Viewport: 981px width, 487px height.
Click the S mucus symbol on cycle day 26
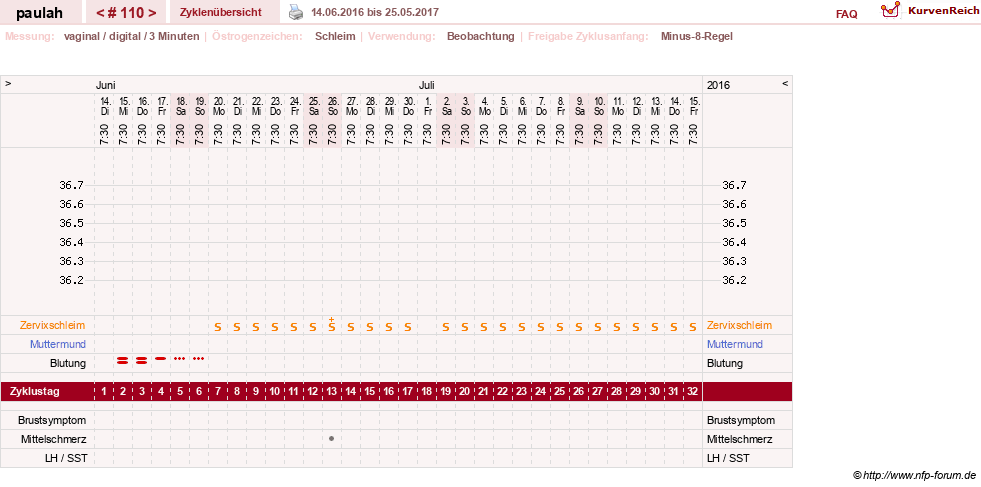pos(579,327)
